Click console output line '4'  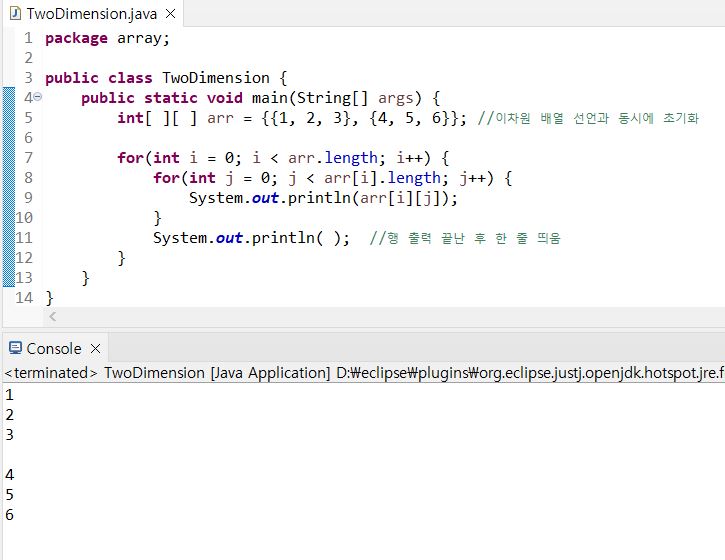(10, 475)
